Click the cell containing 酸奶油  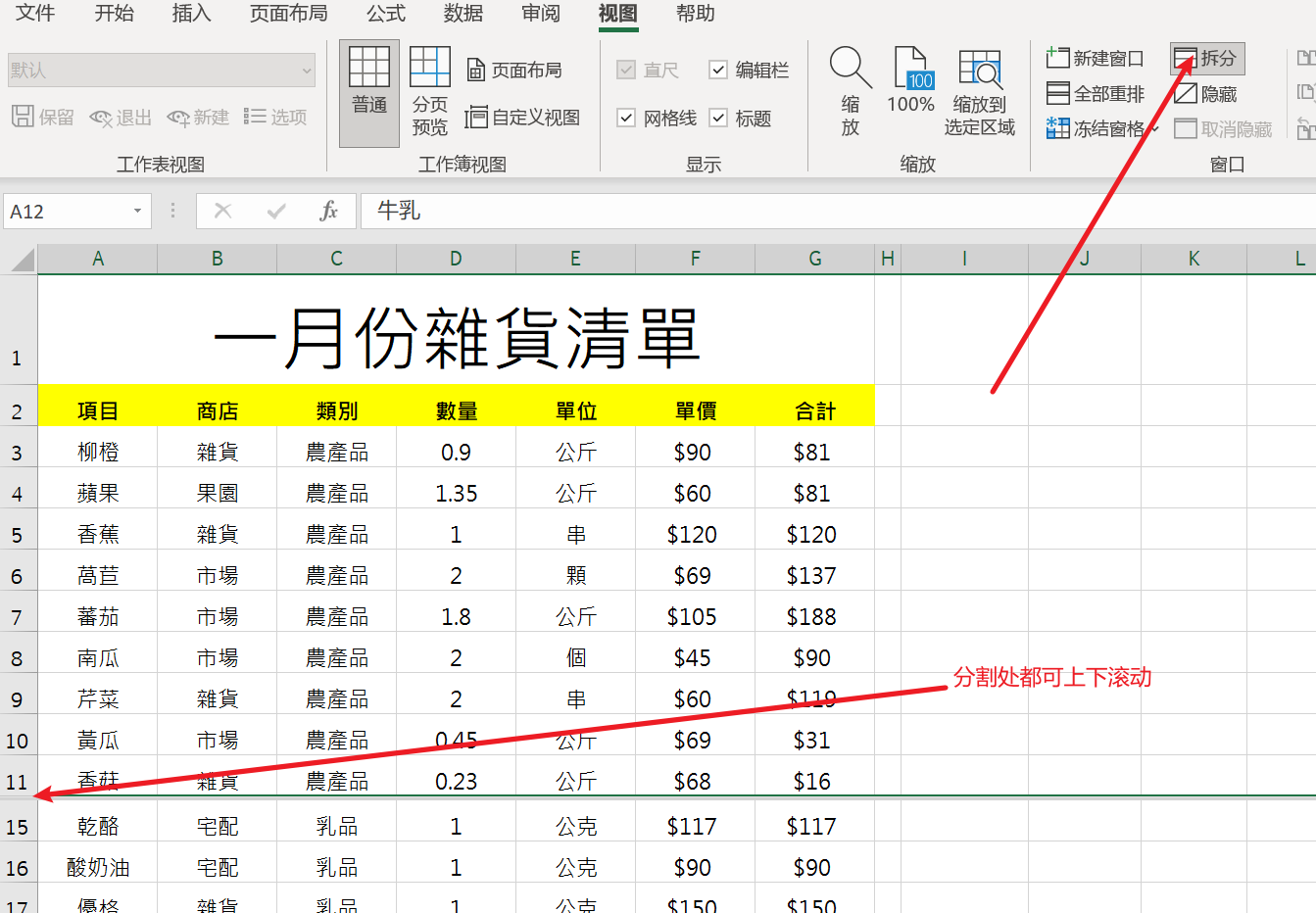click(98, 863)
